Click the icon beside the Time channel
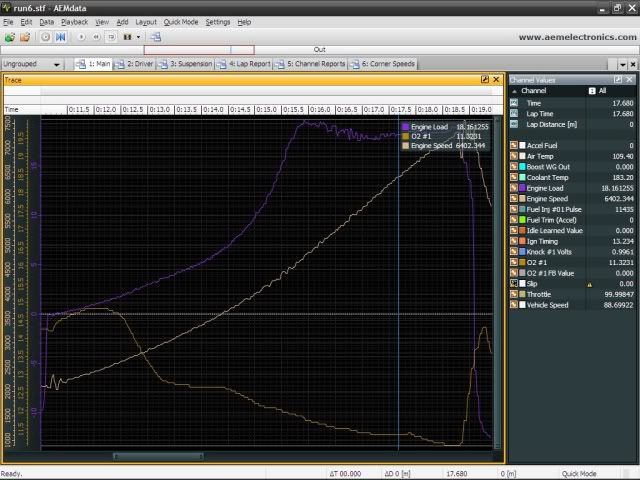640x480 pixels. [x=514, y=102]
